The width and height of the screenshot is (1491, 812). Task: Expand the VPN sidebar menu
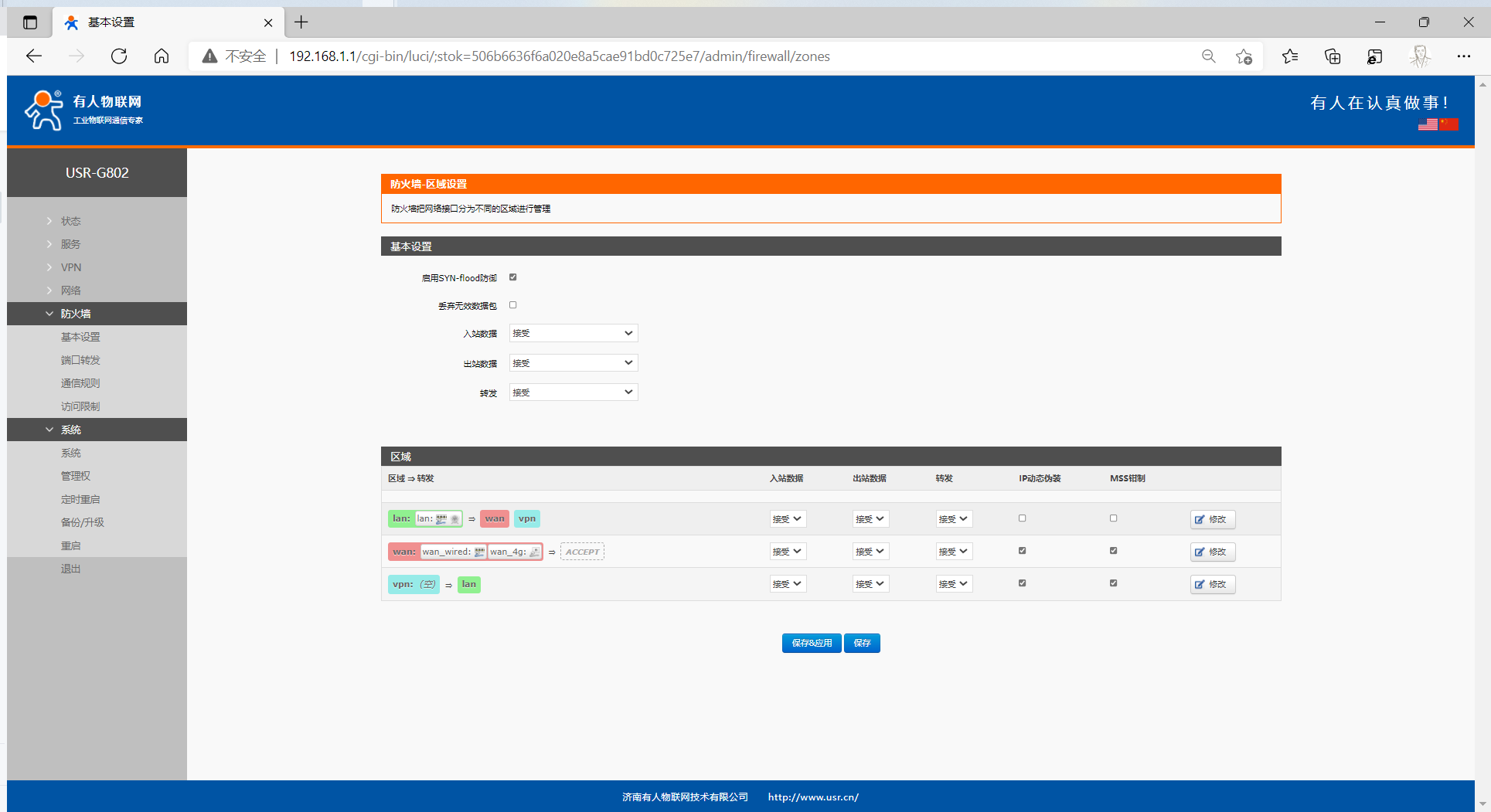(71, 267)
